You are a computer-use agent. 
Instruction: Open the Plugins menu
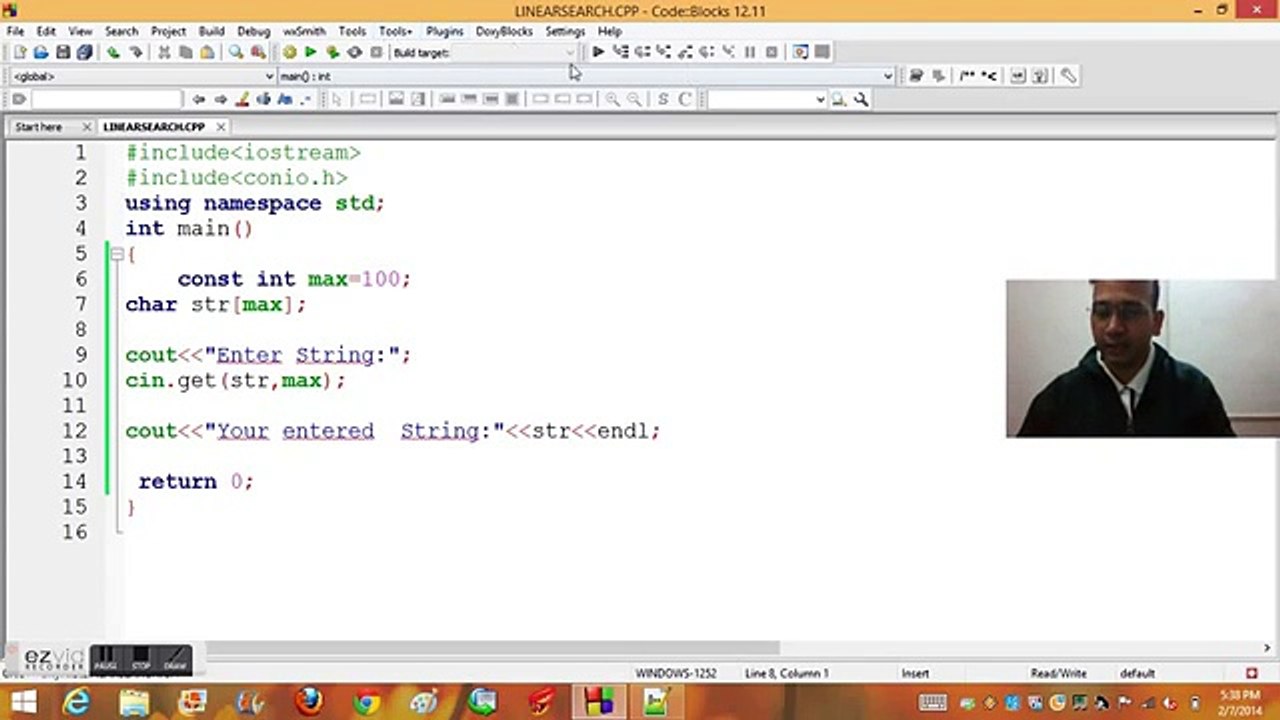(444, 31)
